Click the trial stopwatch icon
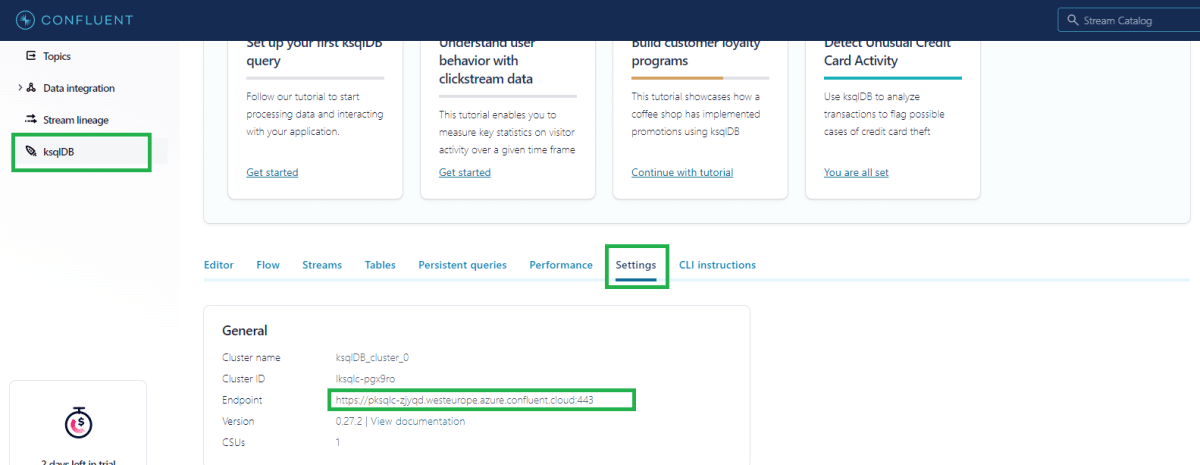 (78, 423)
